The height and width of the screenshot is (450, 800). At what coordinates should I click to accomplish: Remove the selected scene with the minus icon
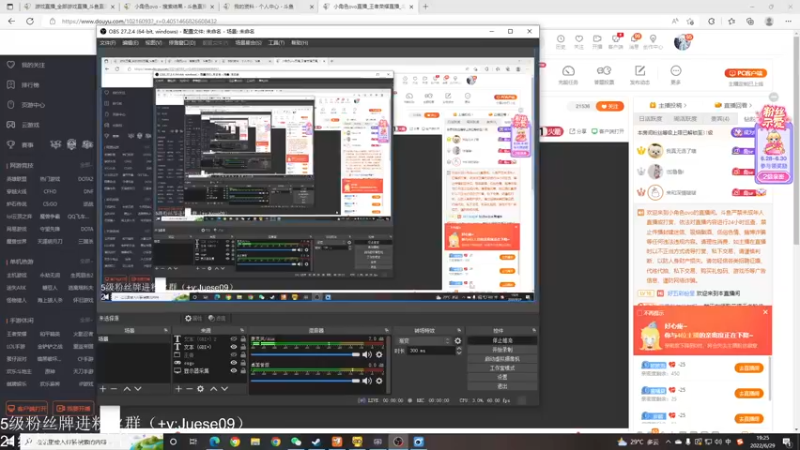(x=114, y=389)
